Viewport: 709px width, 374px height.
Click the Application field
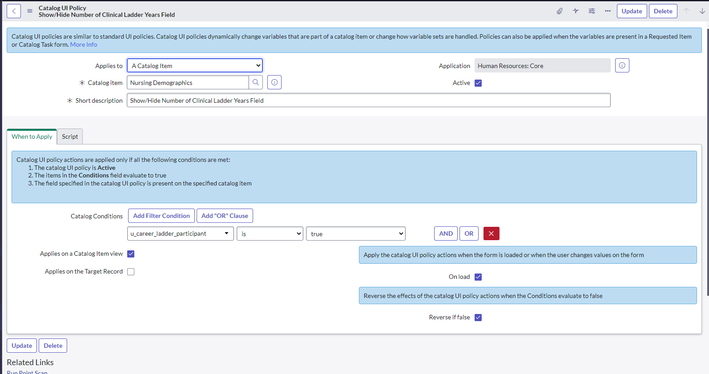[x=543, y=66]
